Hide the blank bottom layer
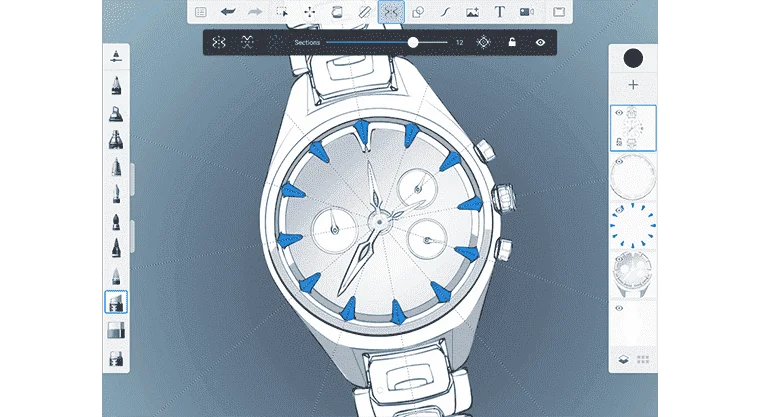Viewport: 760px width, 417px height. 619,308
